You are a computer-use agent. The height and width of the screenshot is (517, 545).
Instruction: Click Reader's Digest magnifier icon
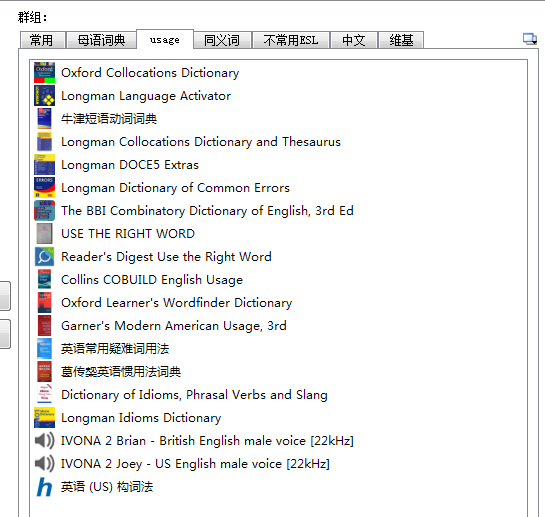(44, 256)
